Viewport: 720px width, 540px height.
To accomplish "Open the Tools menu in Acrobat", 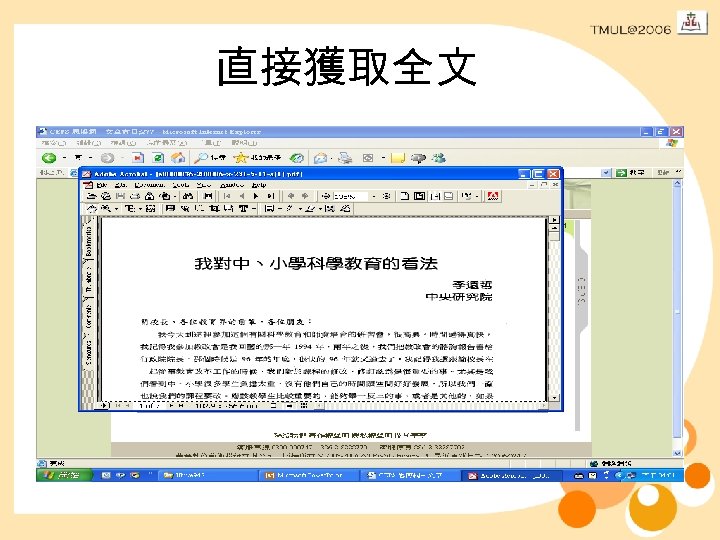I will (181, 185).
